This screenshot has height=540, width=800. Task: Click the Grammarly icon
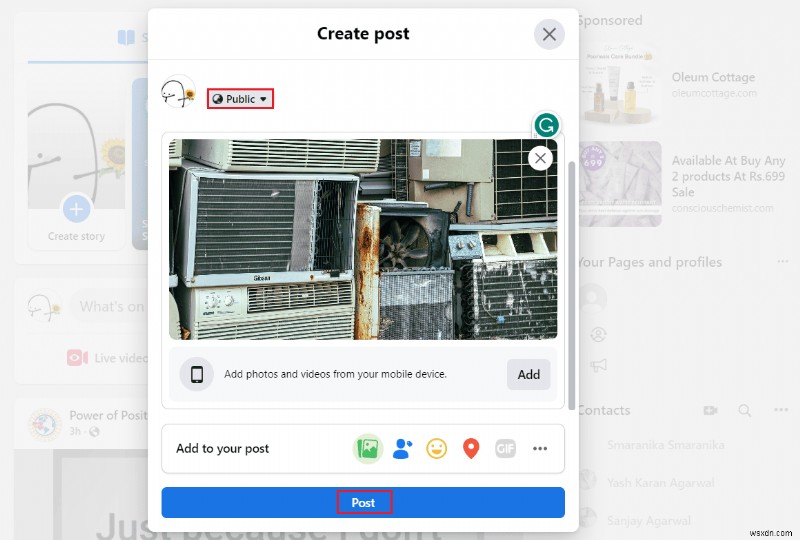(546, 125)
